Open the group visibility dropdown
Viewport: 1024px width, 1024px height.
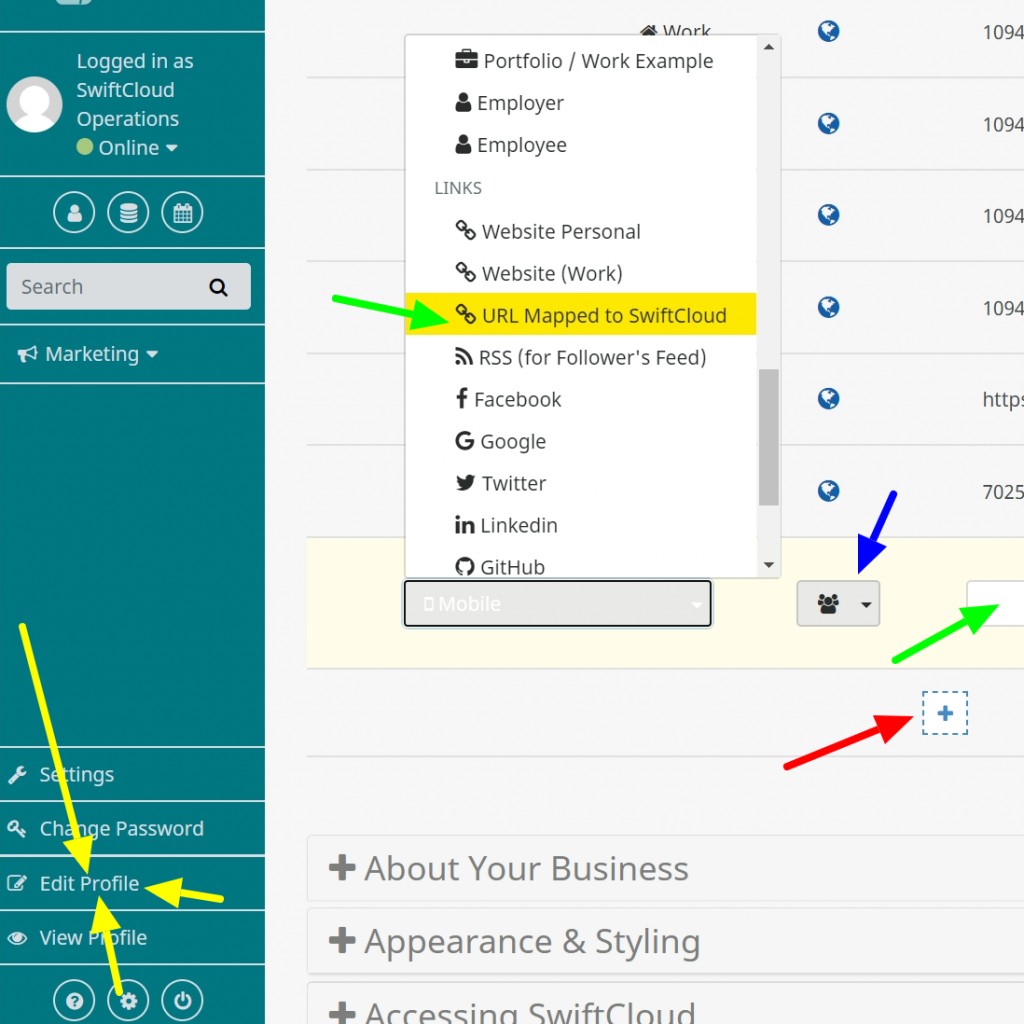(x=838, y=603)
